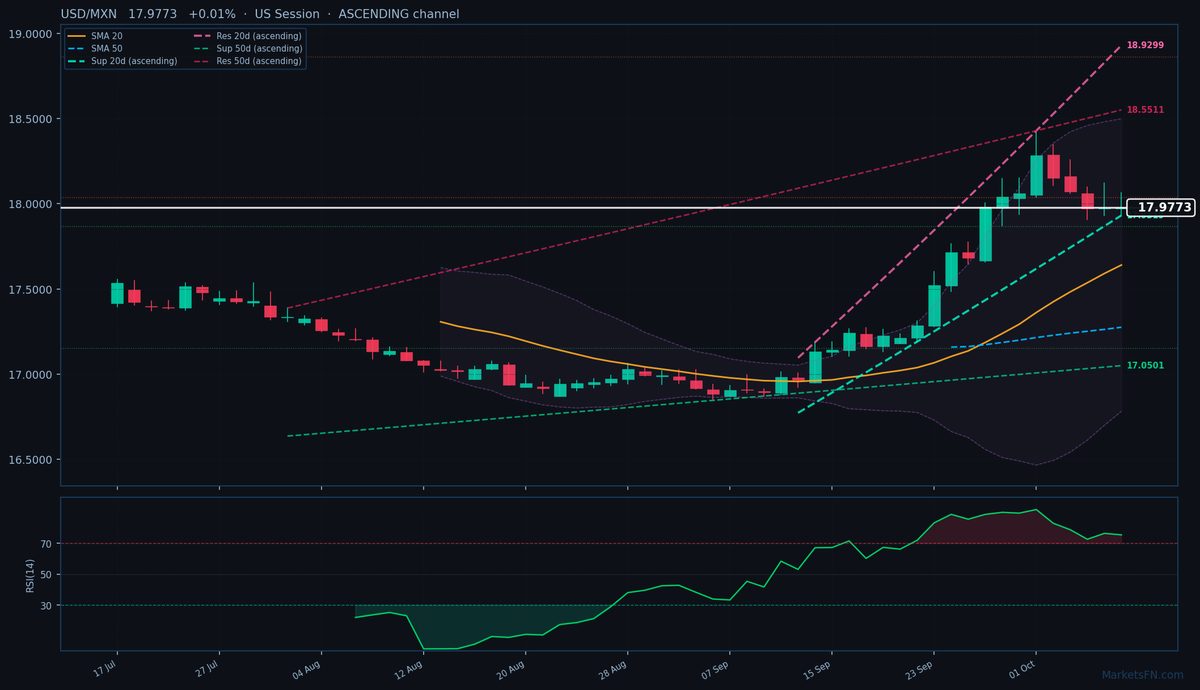
Task: Click the 15 Sep date label
Action: [x=819, y=667]
